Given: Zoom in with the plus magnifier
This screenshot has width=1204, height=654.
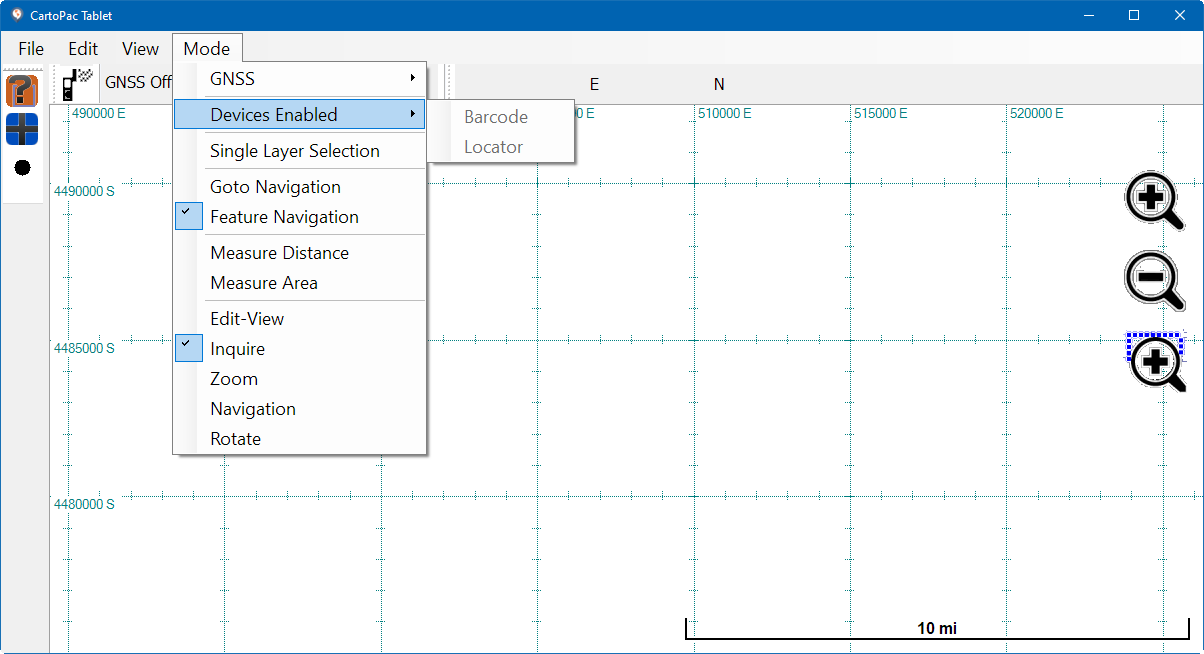Looking at the screenshot, I should (1153, 202).
